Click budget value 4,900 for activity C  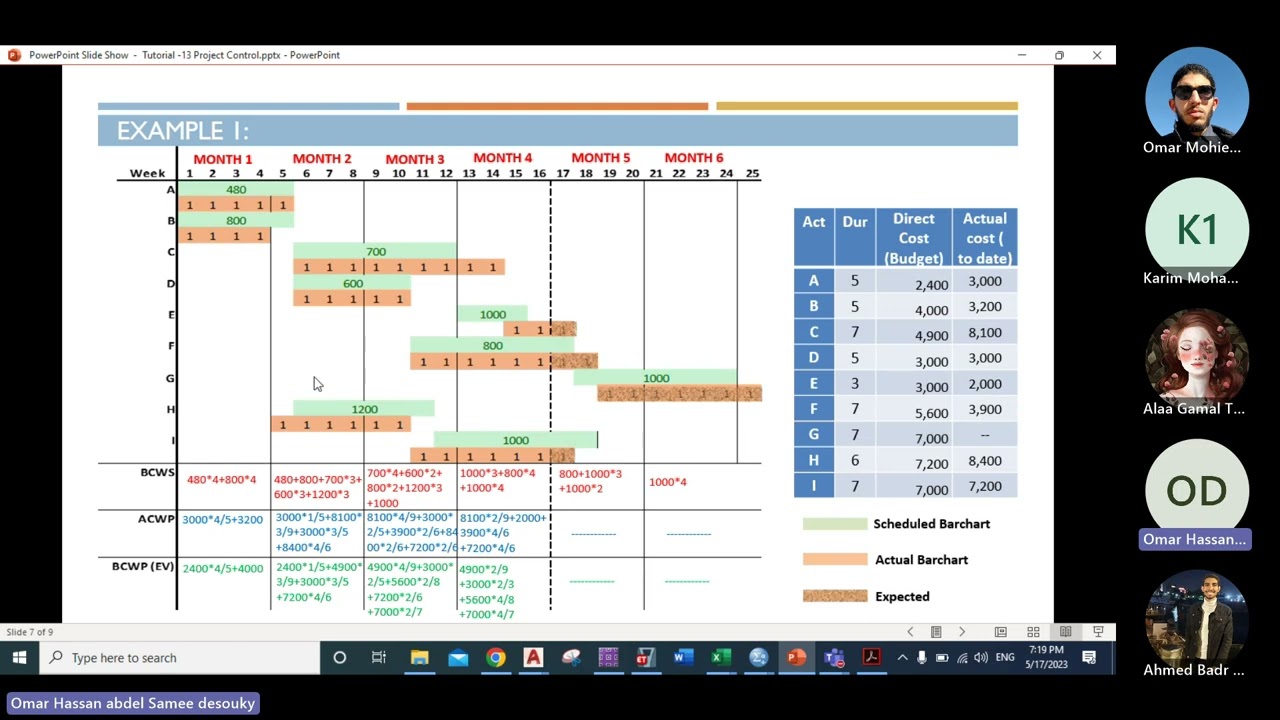(931, 335)
